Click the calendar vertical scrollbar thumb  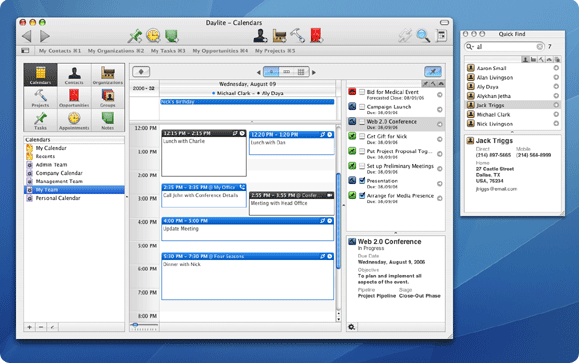(338, 221)
